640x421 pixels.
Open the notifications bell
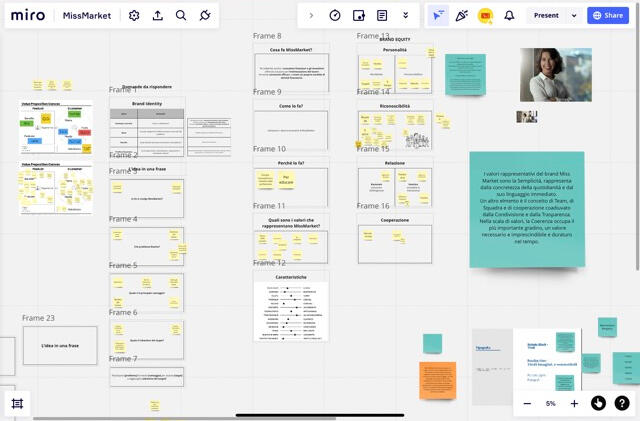[x=509, y=16]
